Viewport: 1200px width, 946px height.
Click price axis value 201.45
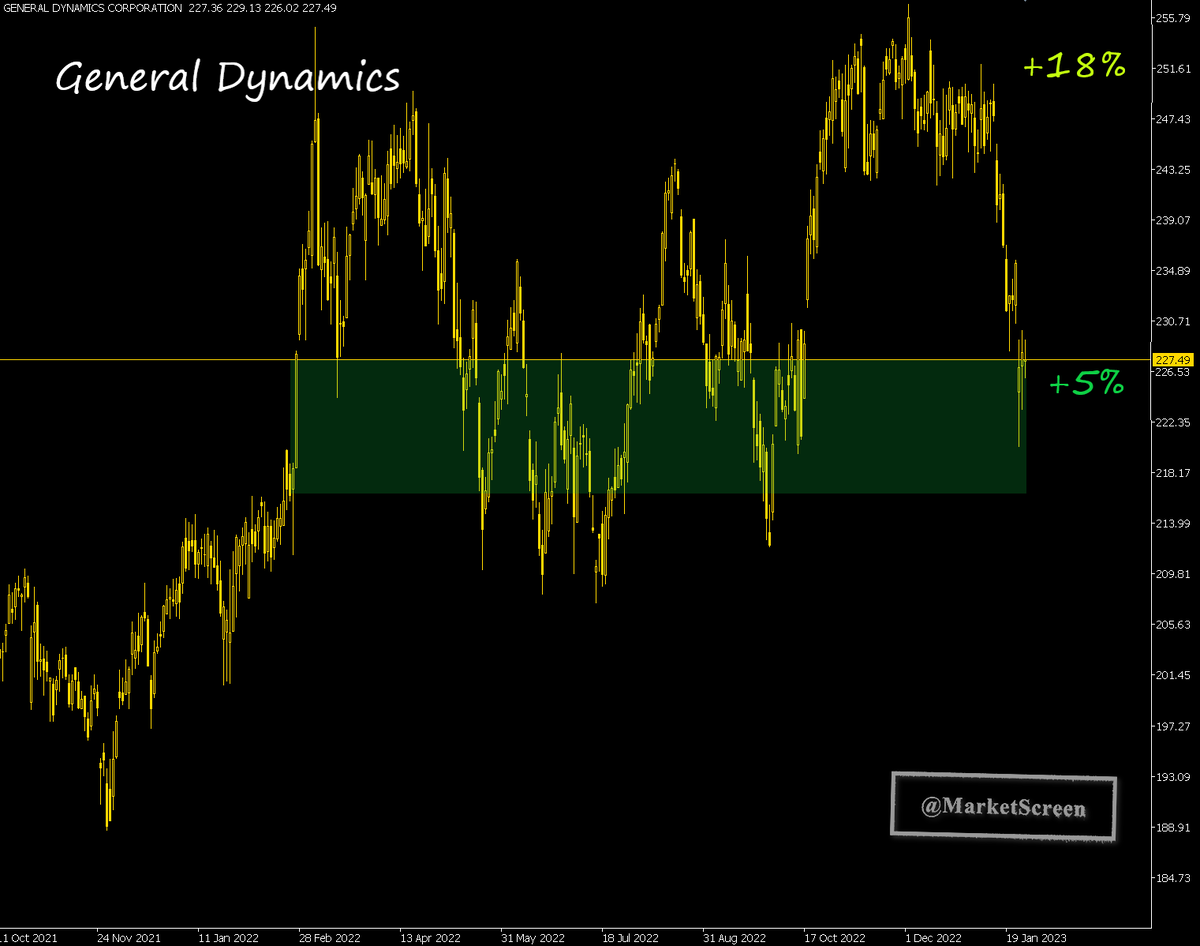pos(1173,675)
